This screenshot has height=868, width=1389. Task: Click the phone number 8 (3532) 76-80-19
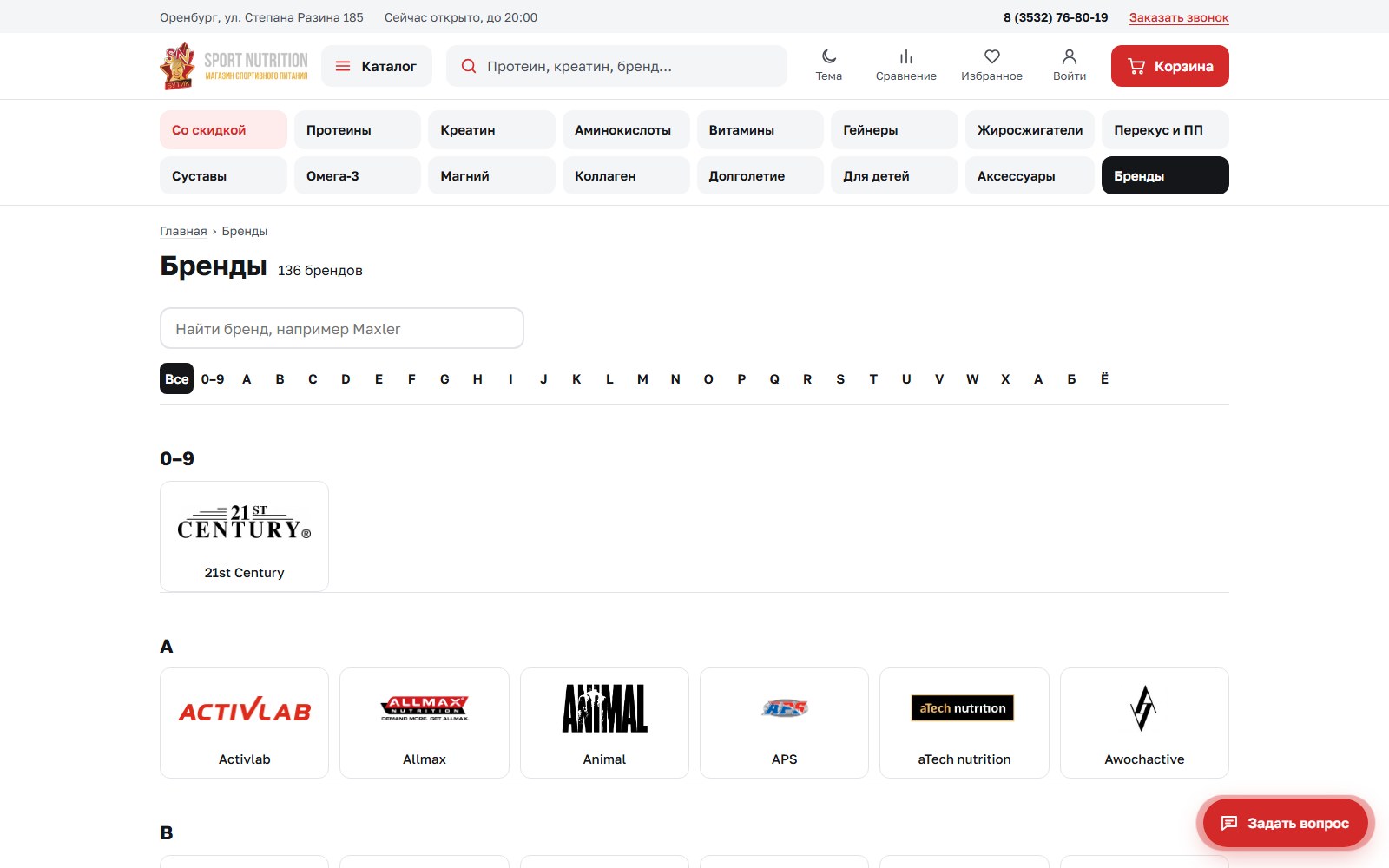pyautogui.click(x=1056, y=17)
